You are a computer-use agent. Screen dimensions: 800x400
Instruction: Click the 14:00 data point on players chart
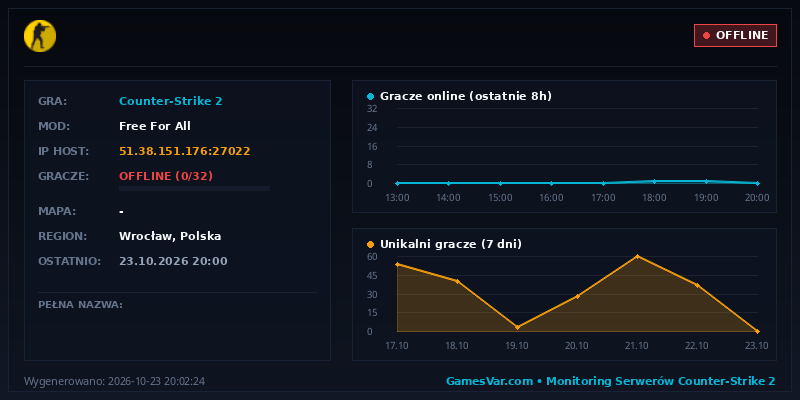click(x=448, y=183)
